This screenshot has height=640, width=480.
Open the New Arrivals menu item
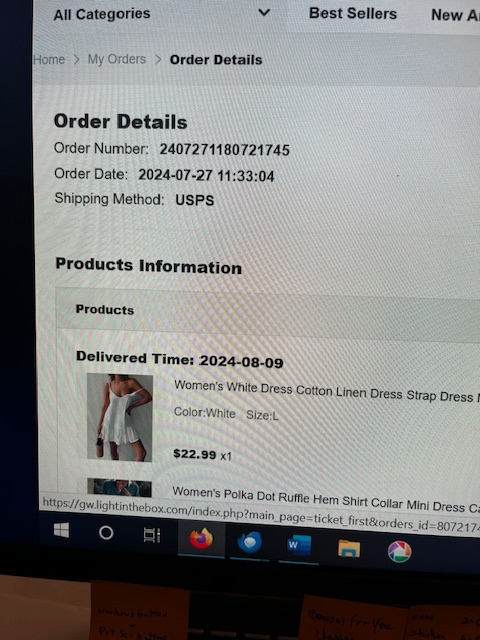455,15
